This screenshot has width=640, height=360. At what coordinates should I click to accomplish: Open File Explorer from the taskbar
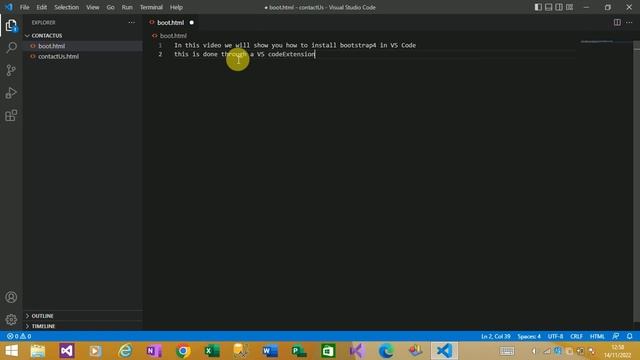[x=38, y=351]
